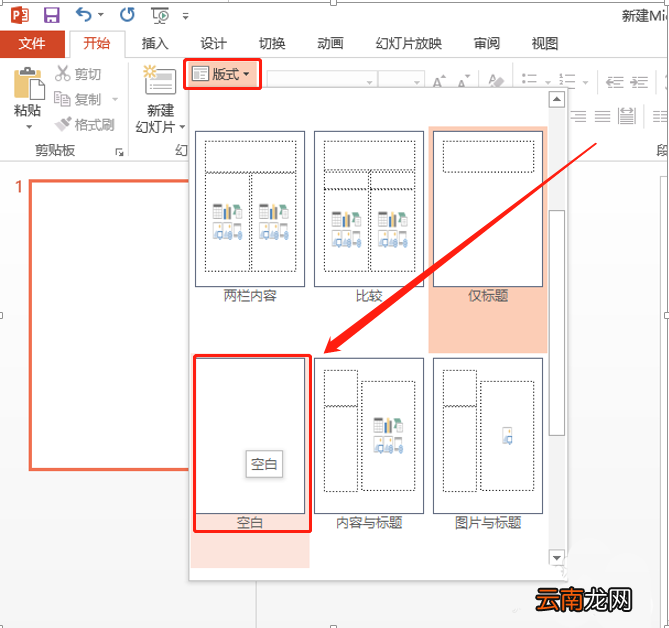Decrease font size icon

pyautogui.click(x=463, y=81)
